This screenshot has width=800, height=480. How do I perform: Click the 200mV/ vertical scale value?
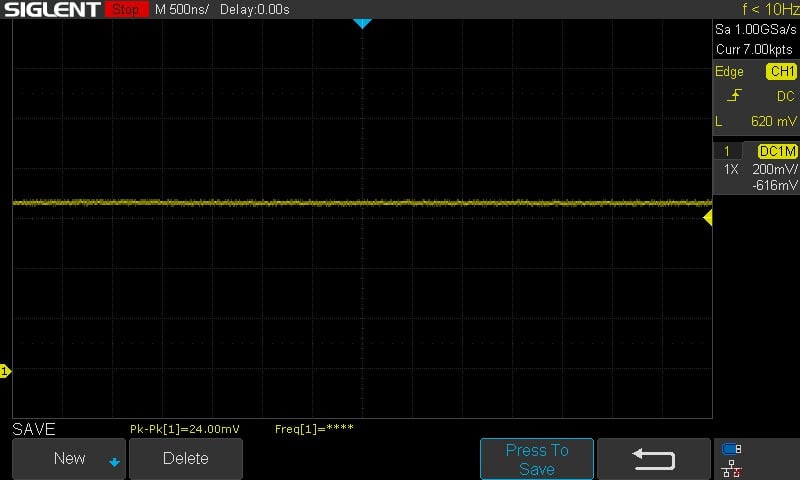pos(774,169)
